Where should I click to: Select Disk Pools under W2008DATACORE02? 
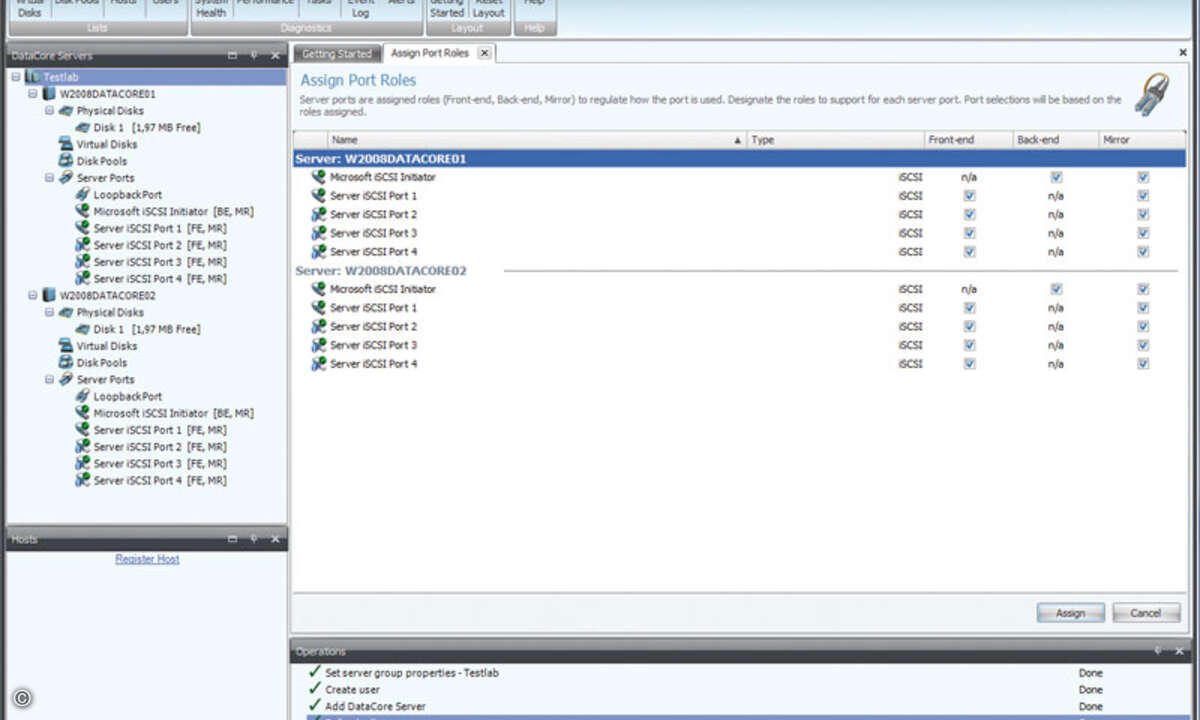102,363
